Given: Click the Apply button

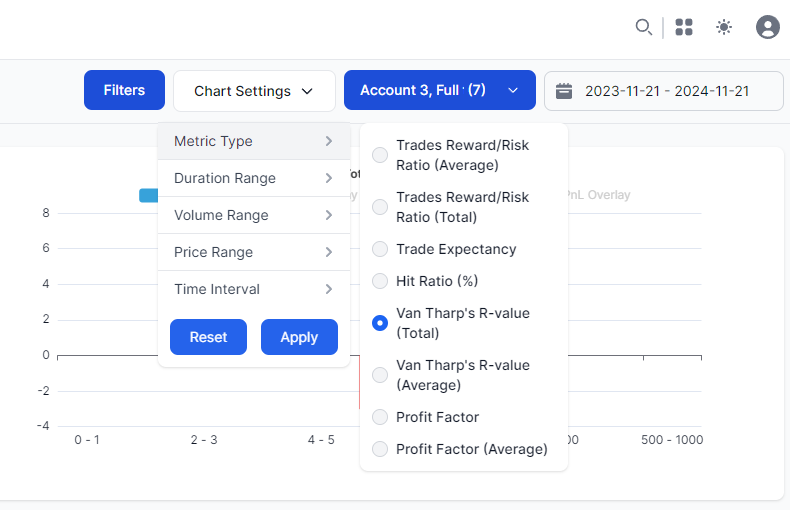Looking at the screenshot, I should pos(299,337).
